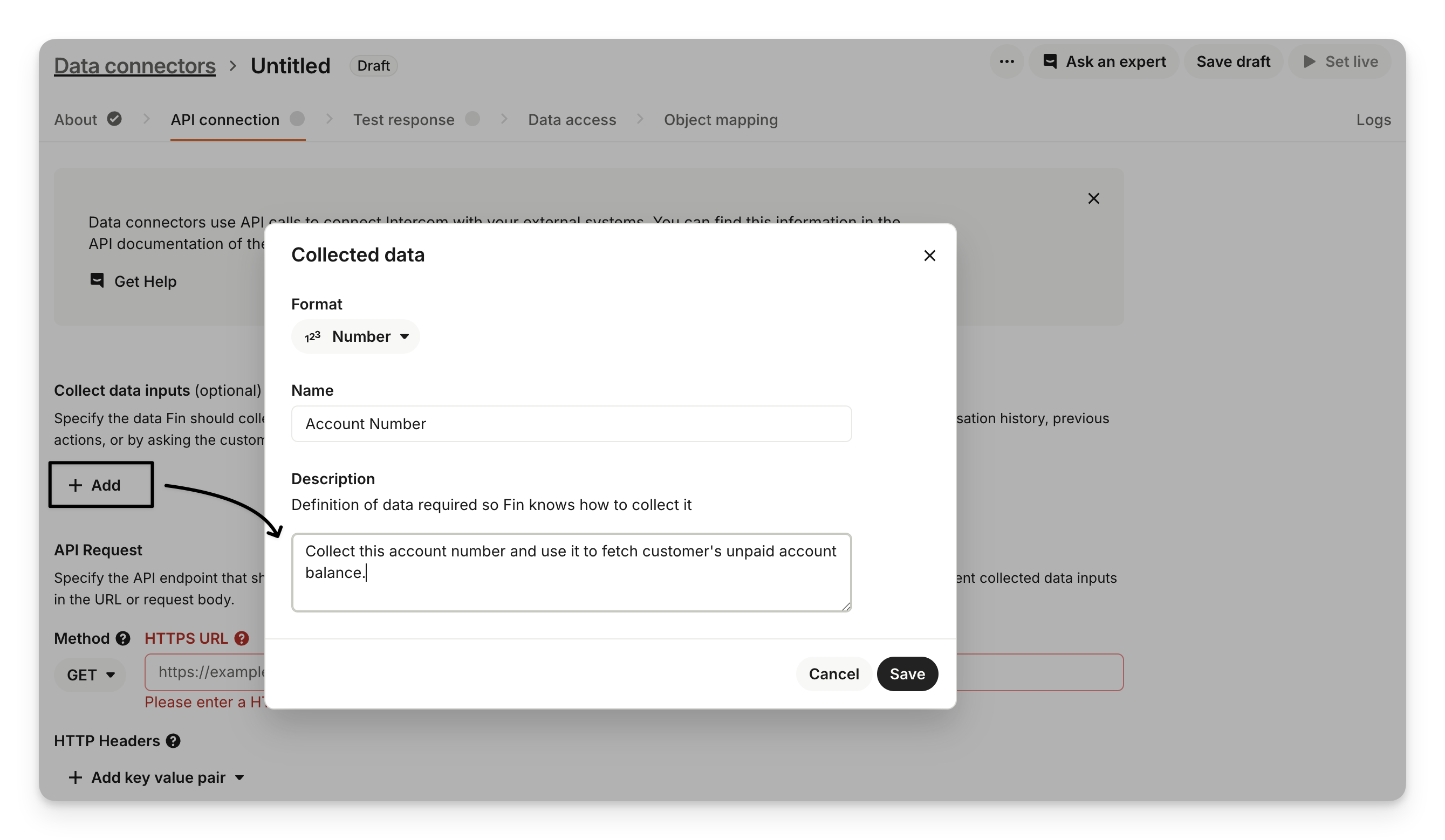Image resolution: width=1445 pixels, height=840 pixels.
Task: Click into the Account Number name field
Action: pos(571,424)
